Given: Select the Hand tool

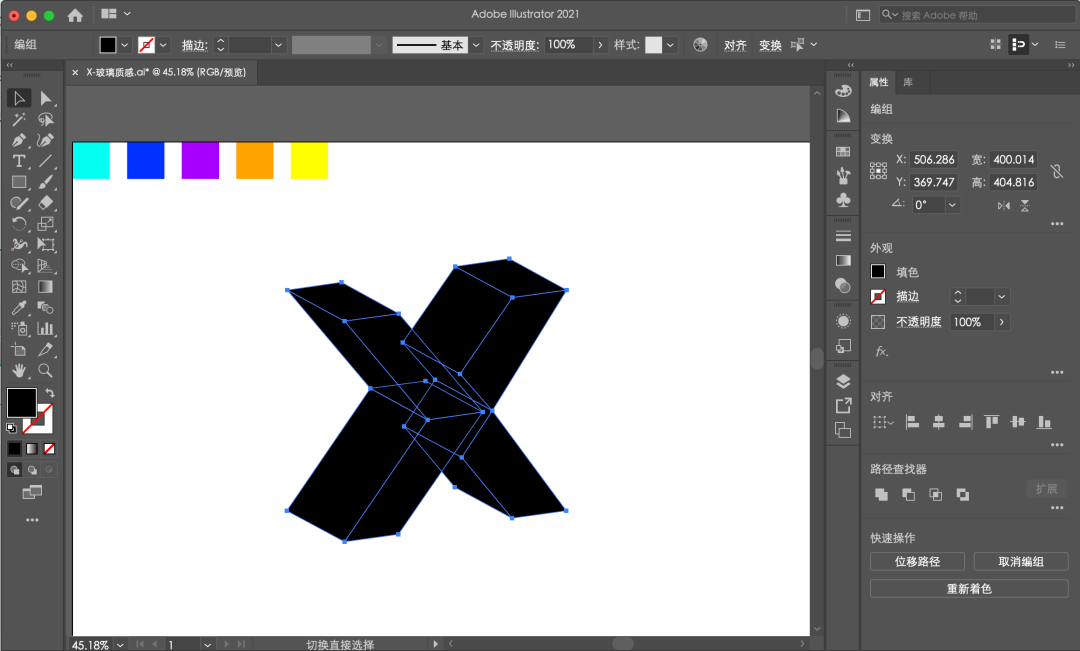Looking at the screenshot, I should [x=19, y=371].
